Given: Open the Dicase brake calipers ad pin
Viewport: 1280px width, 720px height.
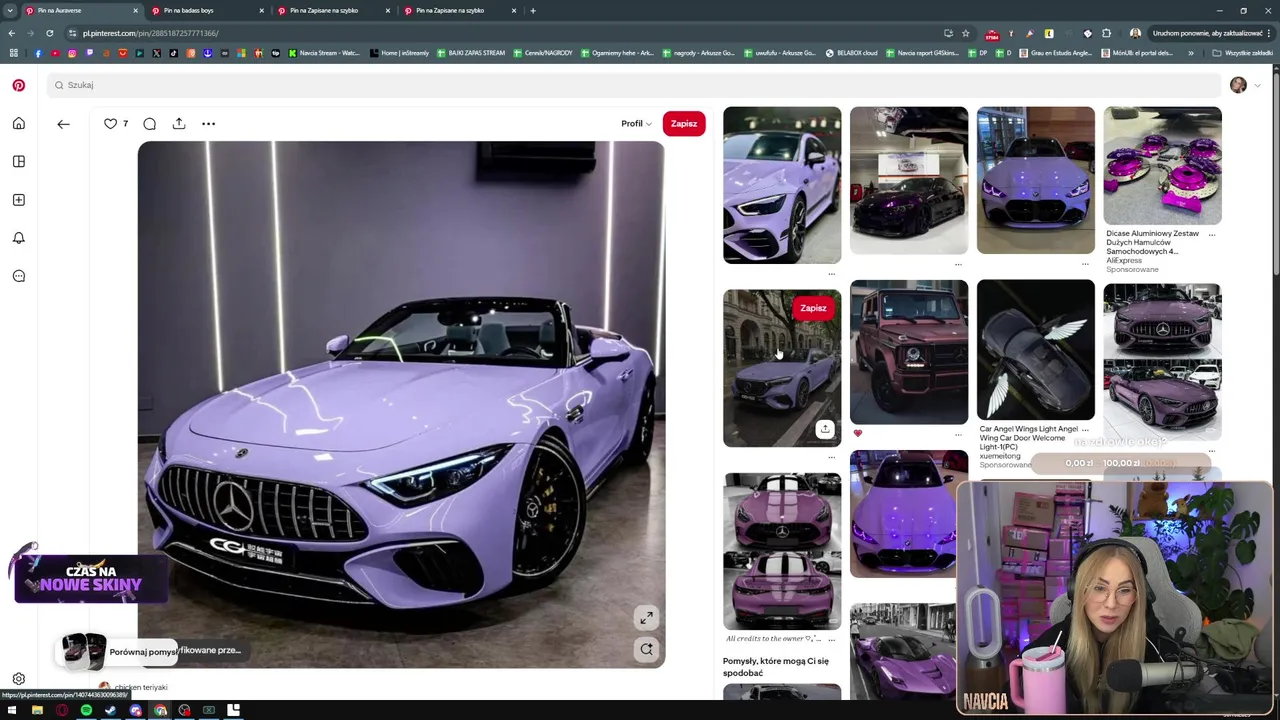Looking at the screenshot, I should point(1162,166).
